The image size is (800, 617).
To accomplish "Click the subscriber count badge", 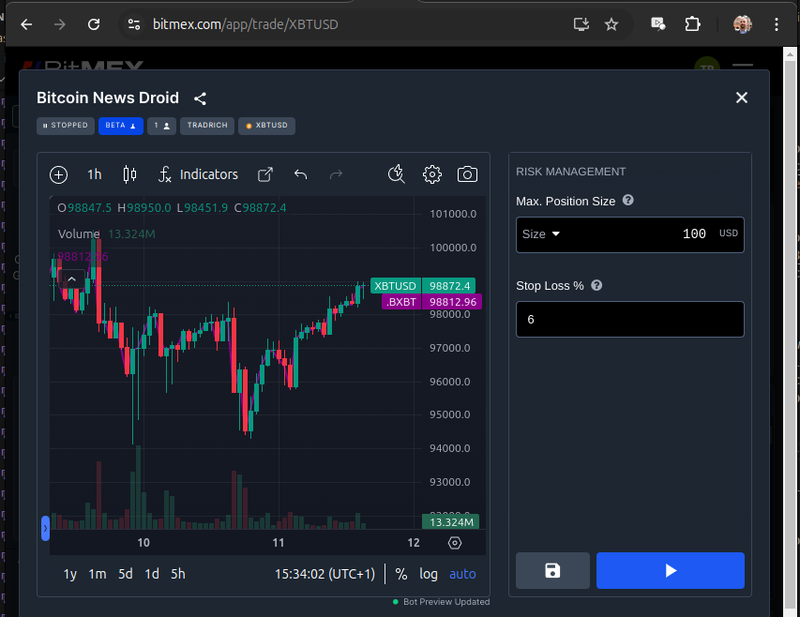I will (x=162, y=126).
